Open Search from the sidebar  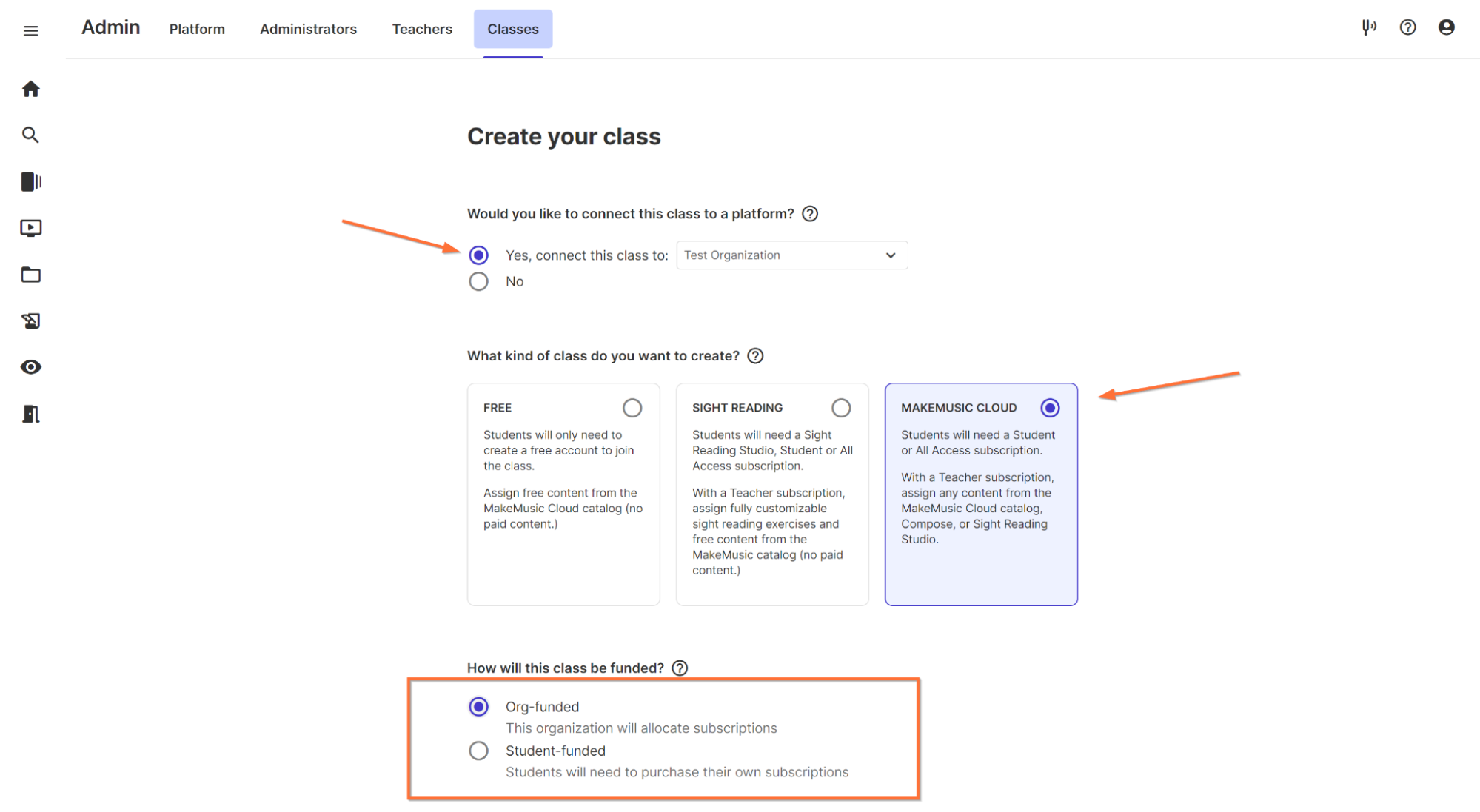tap(30, 135)
